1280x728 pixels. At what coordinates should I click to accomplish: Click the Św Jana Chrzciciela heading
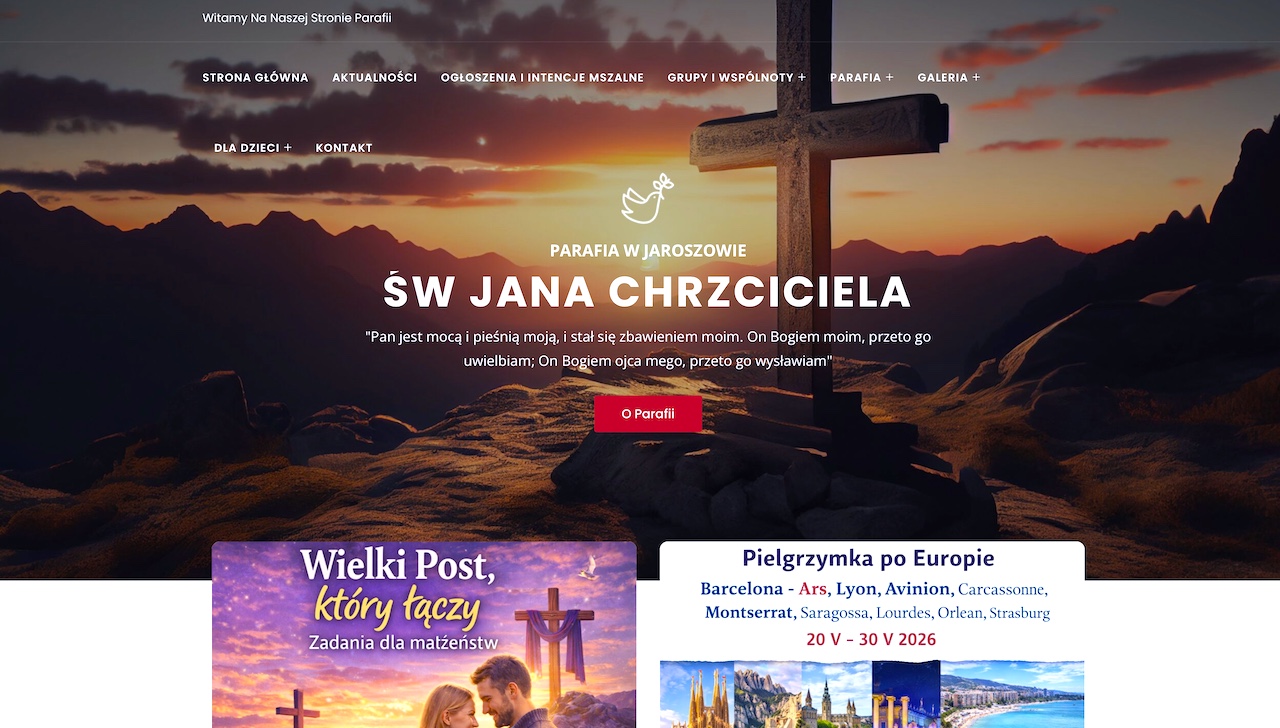click(x=647, y=292)
